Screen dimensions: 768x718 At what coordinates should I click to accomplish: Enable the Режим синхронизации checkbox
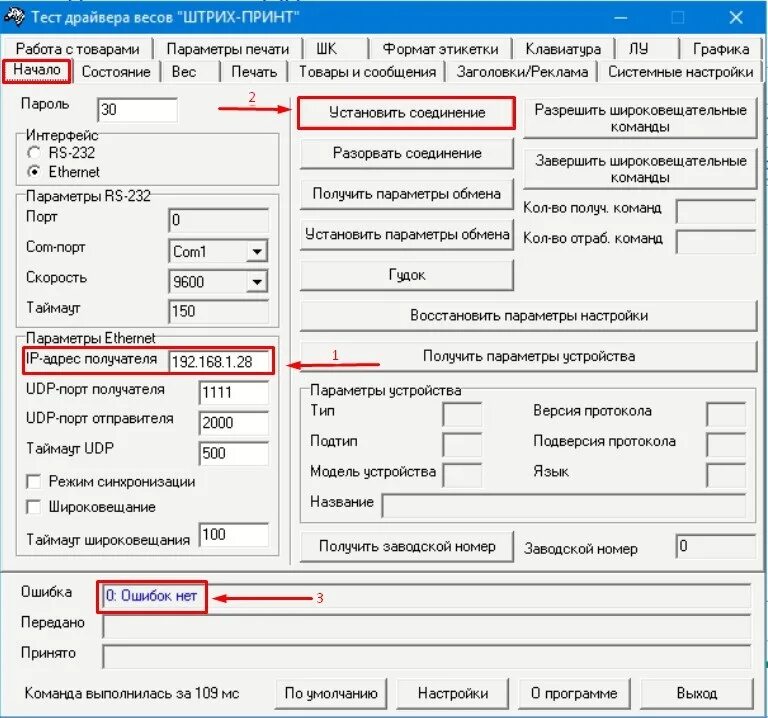tap(33, 482)
